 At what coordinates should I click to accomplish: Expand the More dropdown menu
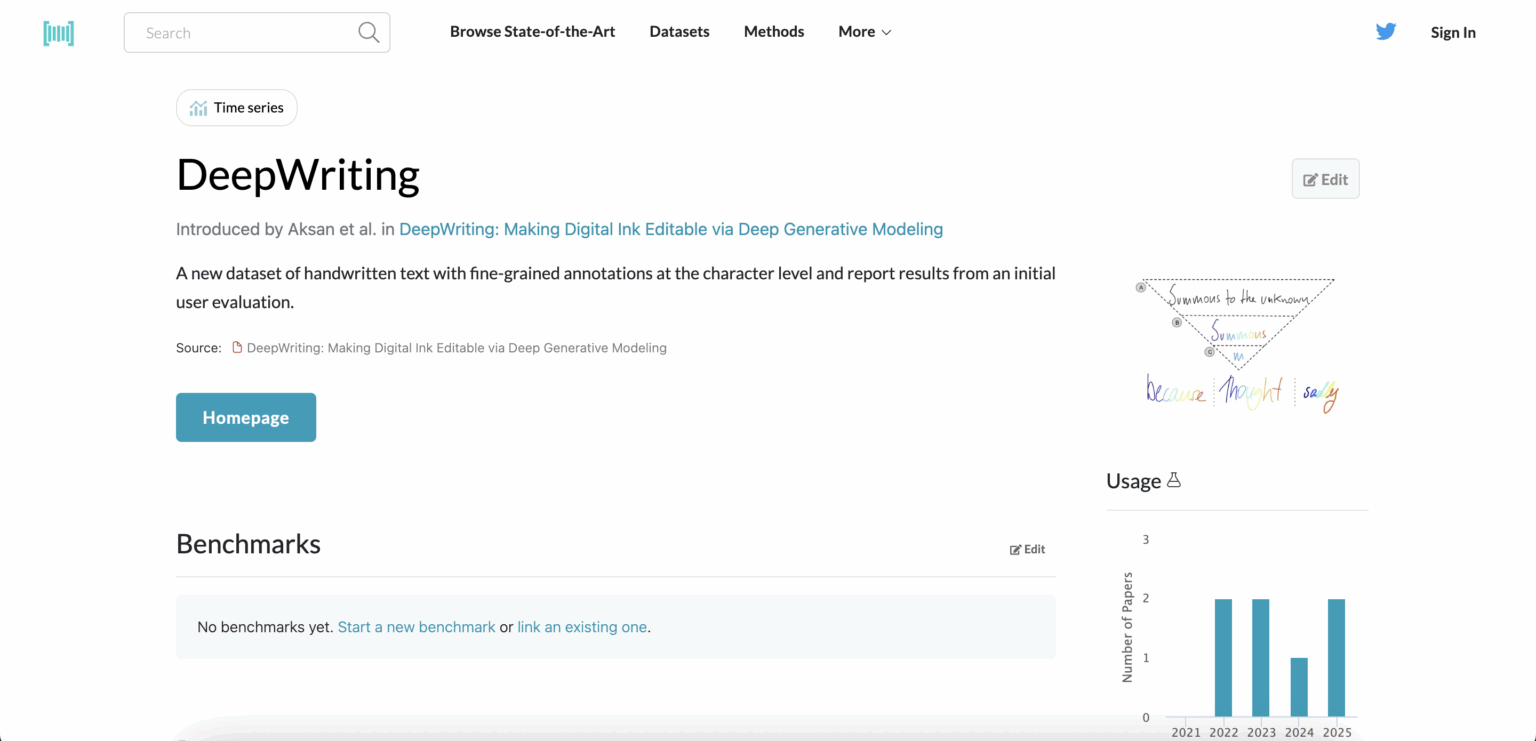pos(864,32)
